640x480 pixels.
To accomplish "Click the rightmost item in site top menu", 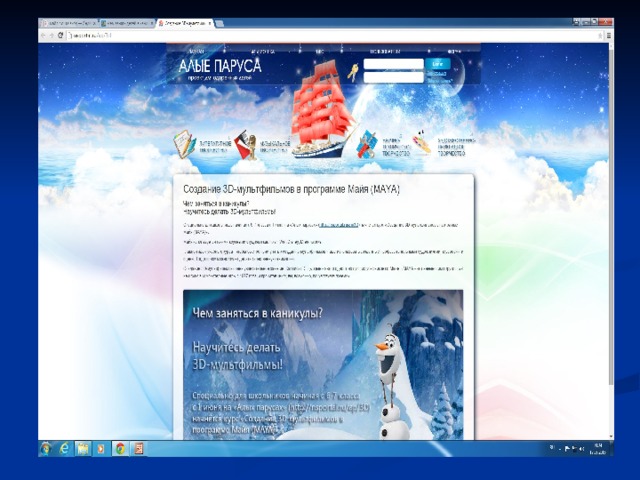I will click(454, 52).
